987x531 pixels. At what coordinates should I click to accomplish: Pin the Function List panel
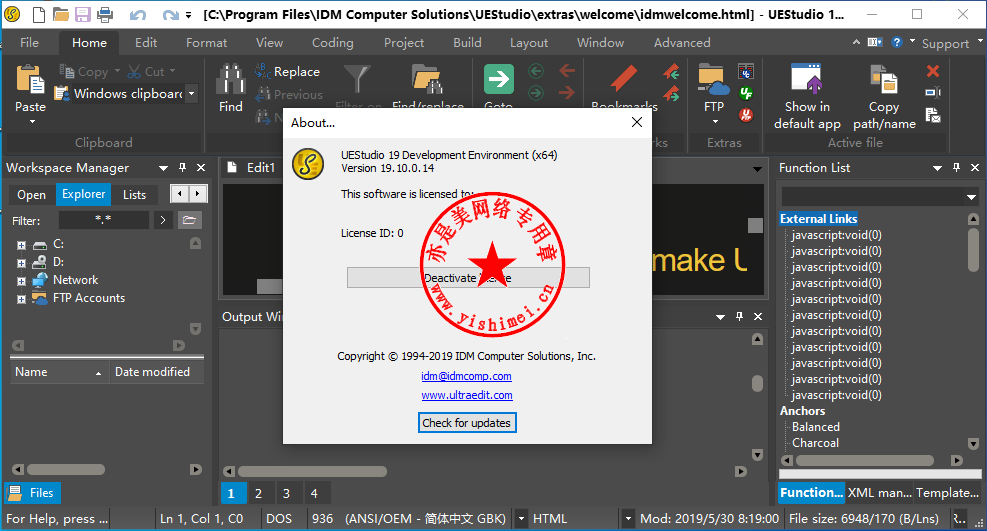[x=956, y=167]
